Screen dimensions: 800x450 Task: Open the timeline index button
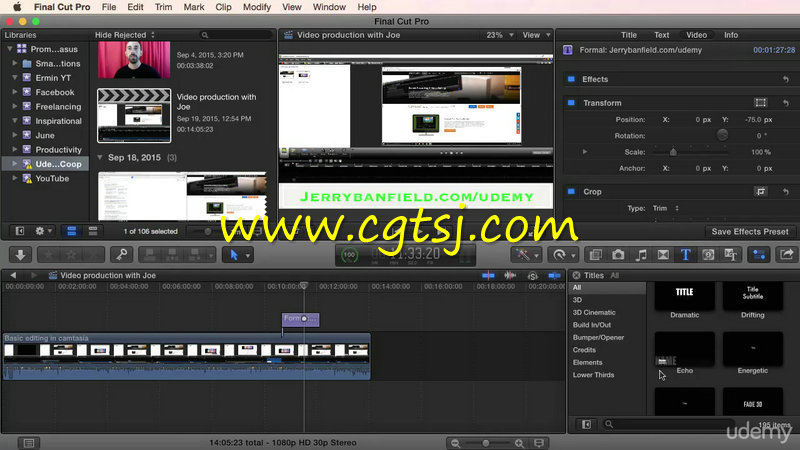point(29,443)
